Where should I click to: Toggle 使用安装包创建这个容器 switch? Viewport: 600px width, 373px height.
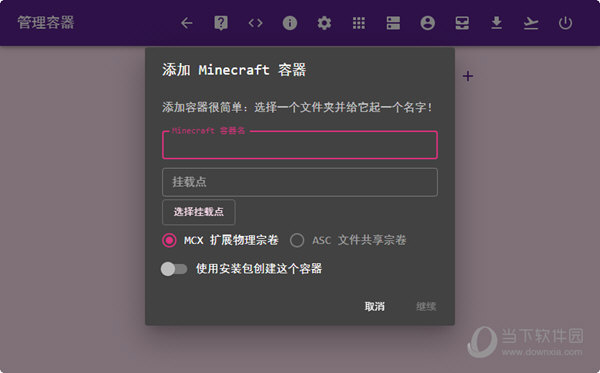tap(174, 269)
